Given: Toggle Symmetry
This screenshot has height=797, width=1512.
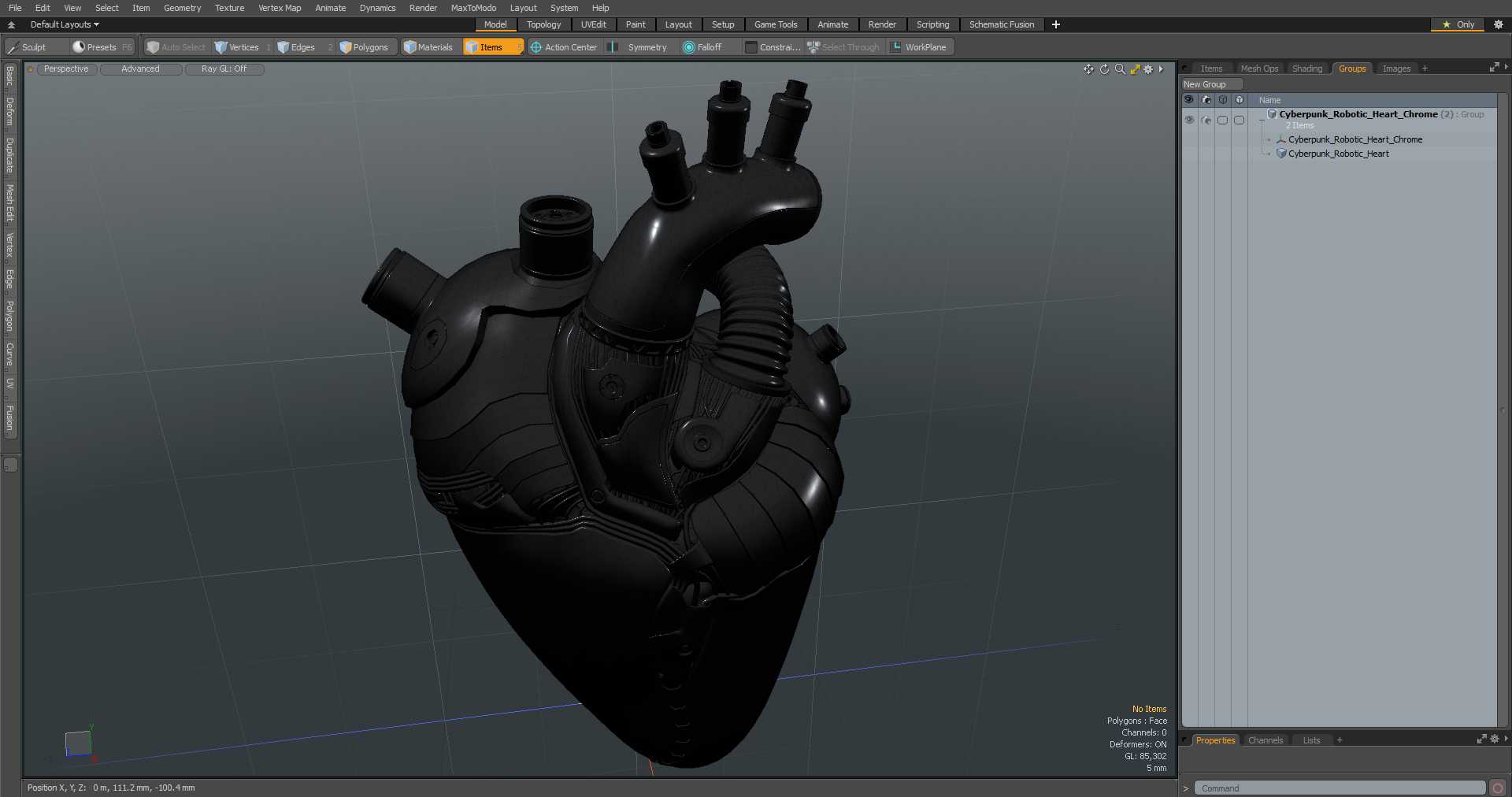Looking at the screenshot, I should [x=639, y=47].
